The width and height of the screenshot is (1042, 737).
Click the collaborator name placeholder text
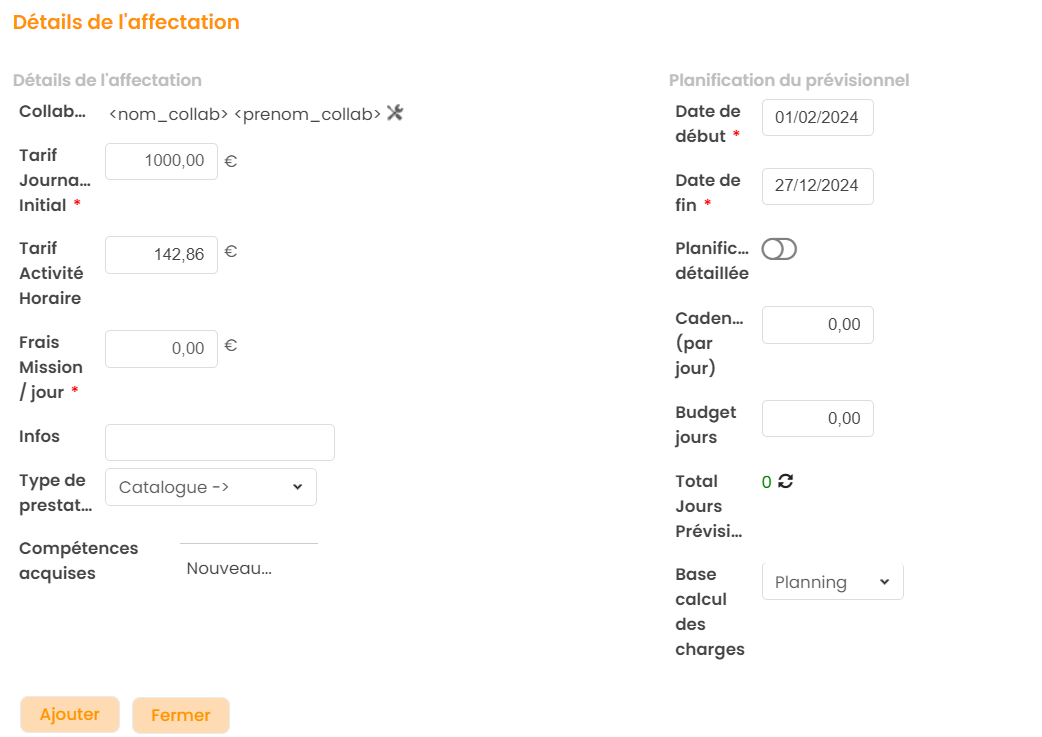click(x=244, y=114)
